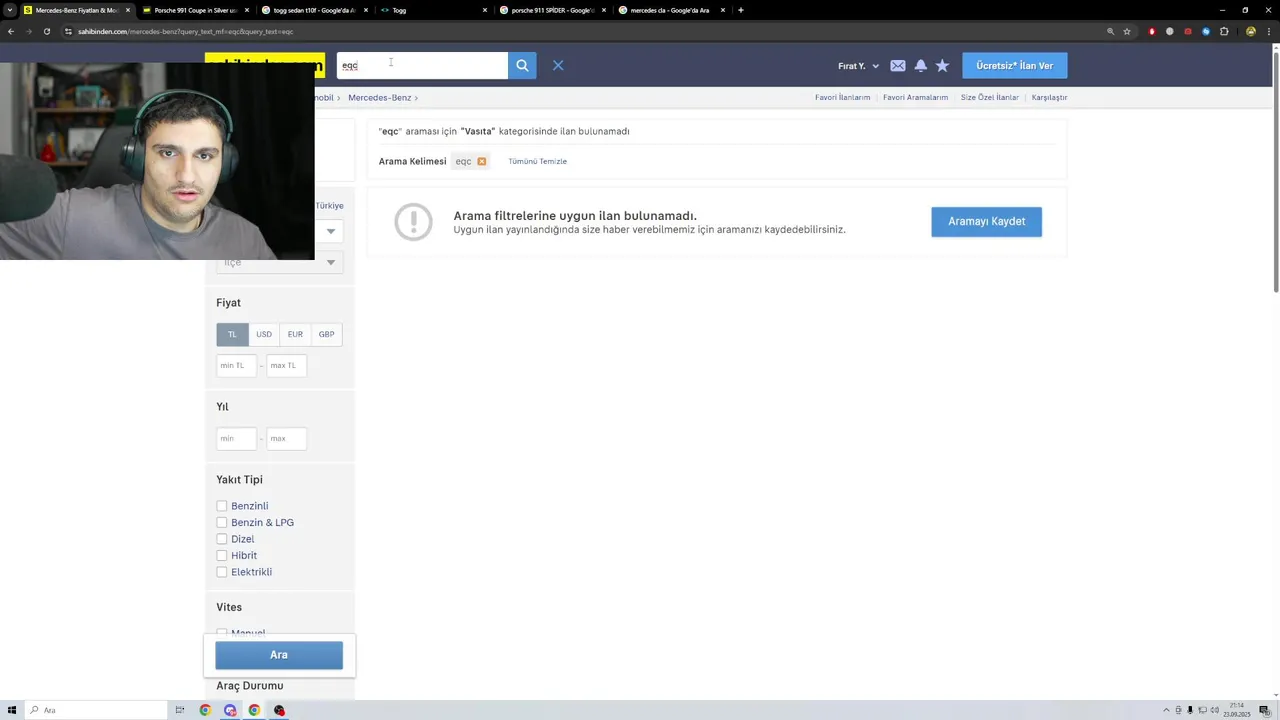Open the messages envelope icon
Image resolution: width=1280 pixels, height=720 pixels.
pyautogui.click(x=898, y=66)
